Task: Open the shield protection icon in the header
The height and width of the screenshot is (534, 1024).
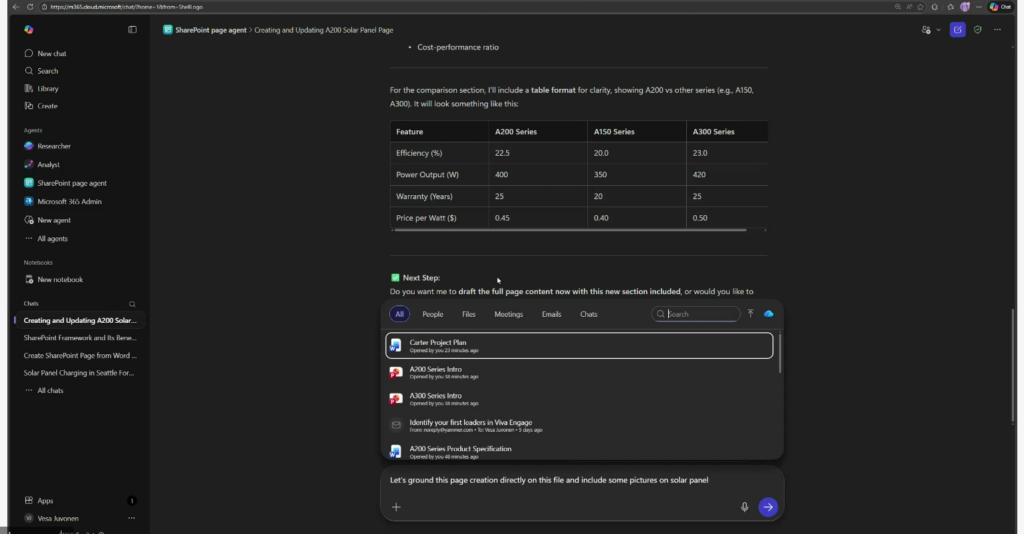Action: coord(978,30)
